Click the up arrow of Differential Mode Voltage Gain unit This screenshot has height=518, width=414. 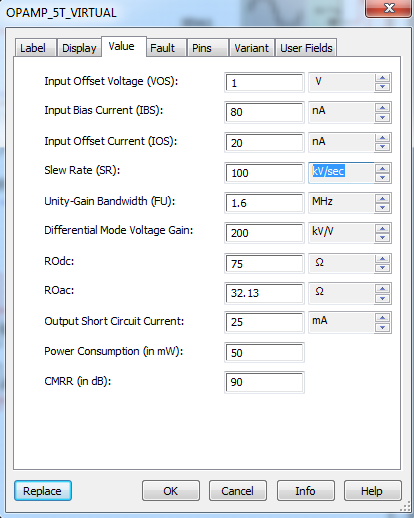(x=382, y=229)
